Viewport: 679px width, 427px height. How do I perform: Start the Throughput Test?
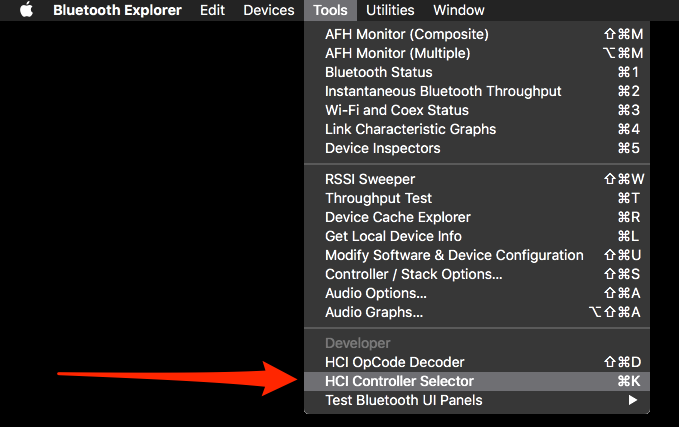(378, 198)
